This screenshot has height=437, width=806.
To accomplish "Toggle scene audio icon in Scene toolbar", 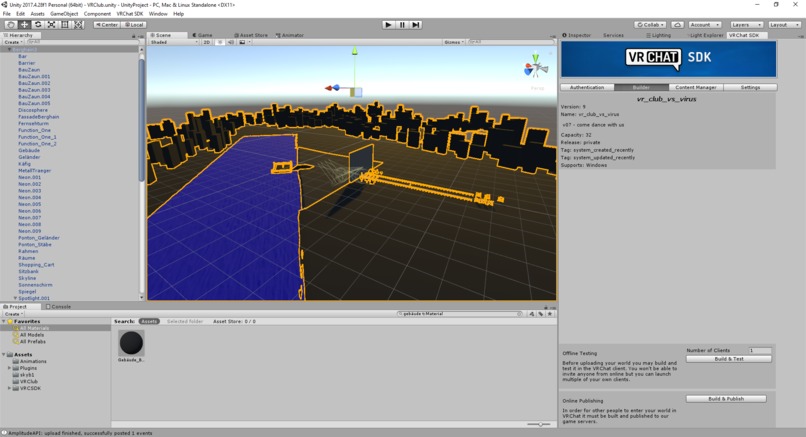I will coord(231,42).
